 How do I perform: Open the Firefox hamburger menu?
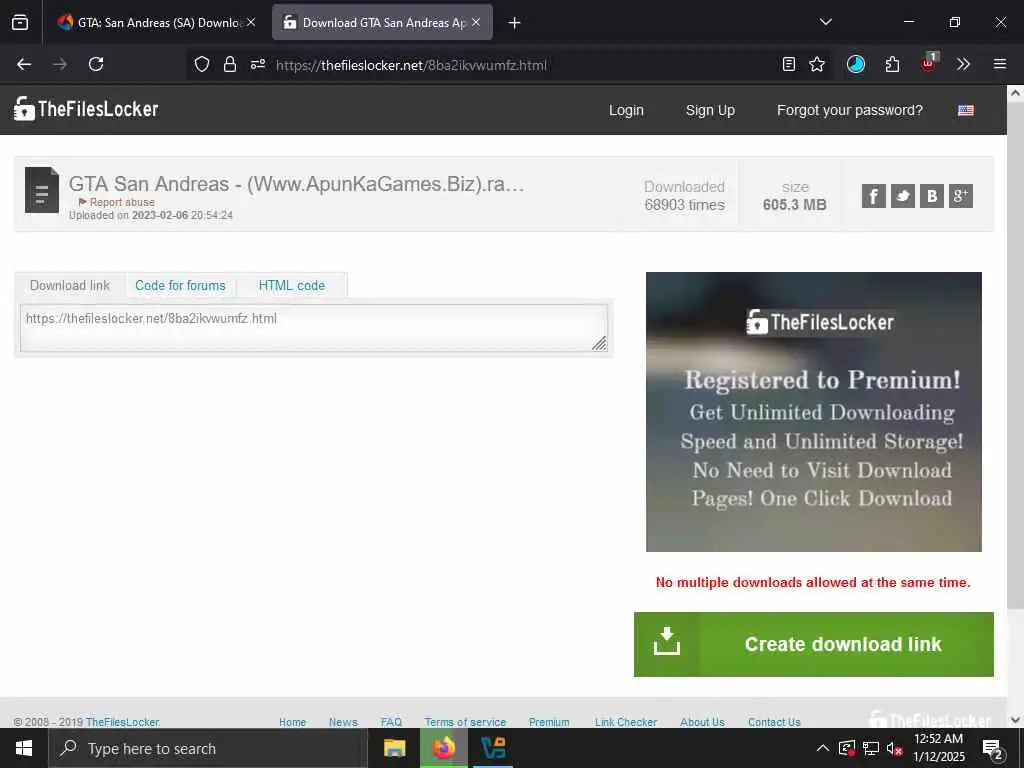pos(1000,64)
